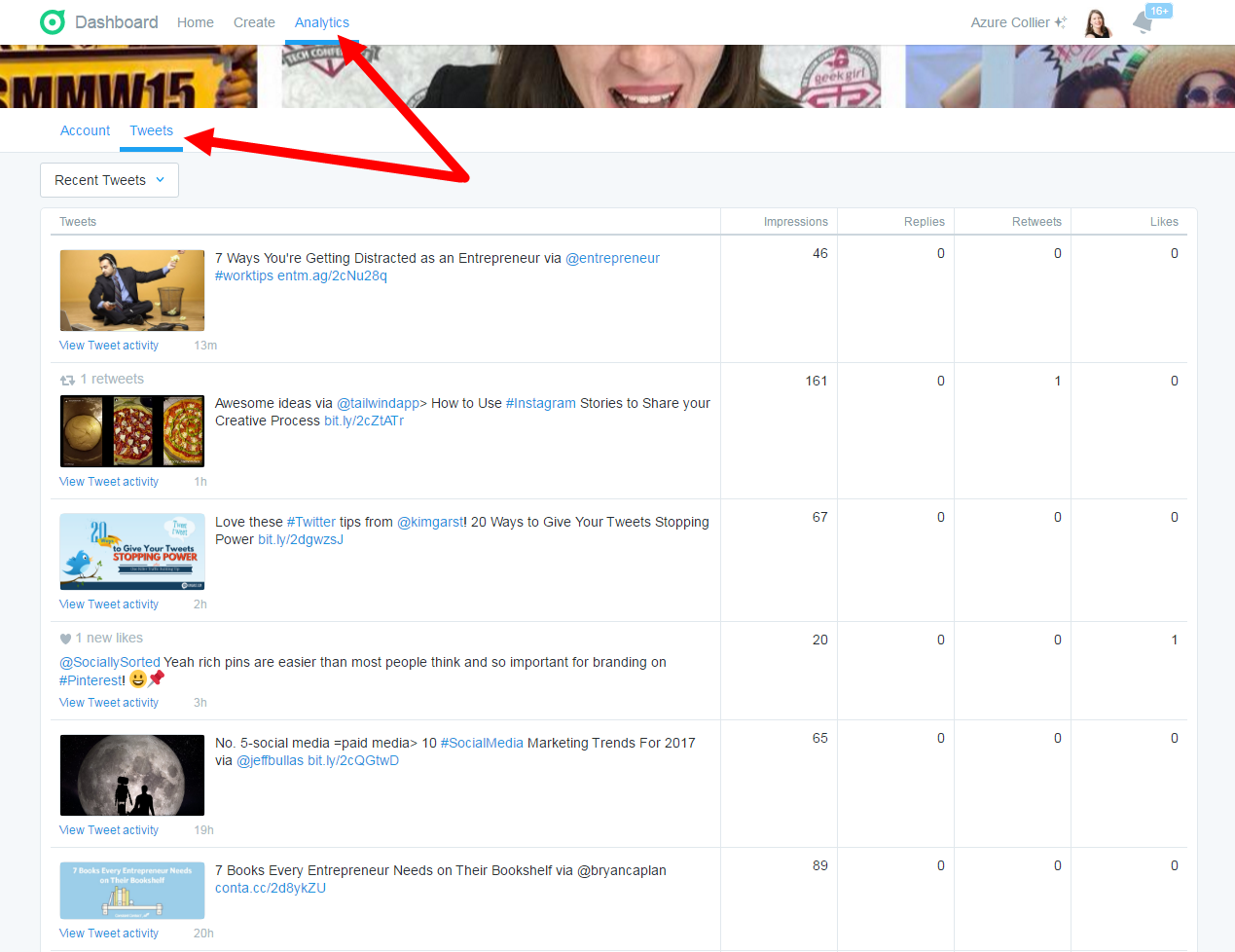Click the Impressions column header
1235x952 pixels.
[x=795, y=222]
